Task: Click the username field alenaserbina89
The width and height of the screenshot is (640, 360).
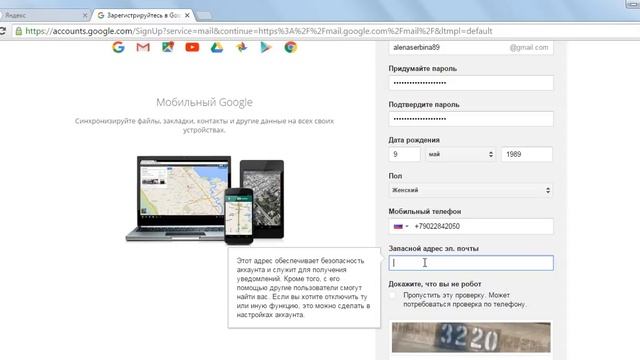Action: click(471, 47)
